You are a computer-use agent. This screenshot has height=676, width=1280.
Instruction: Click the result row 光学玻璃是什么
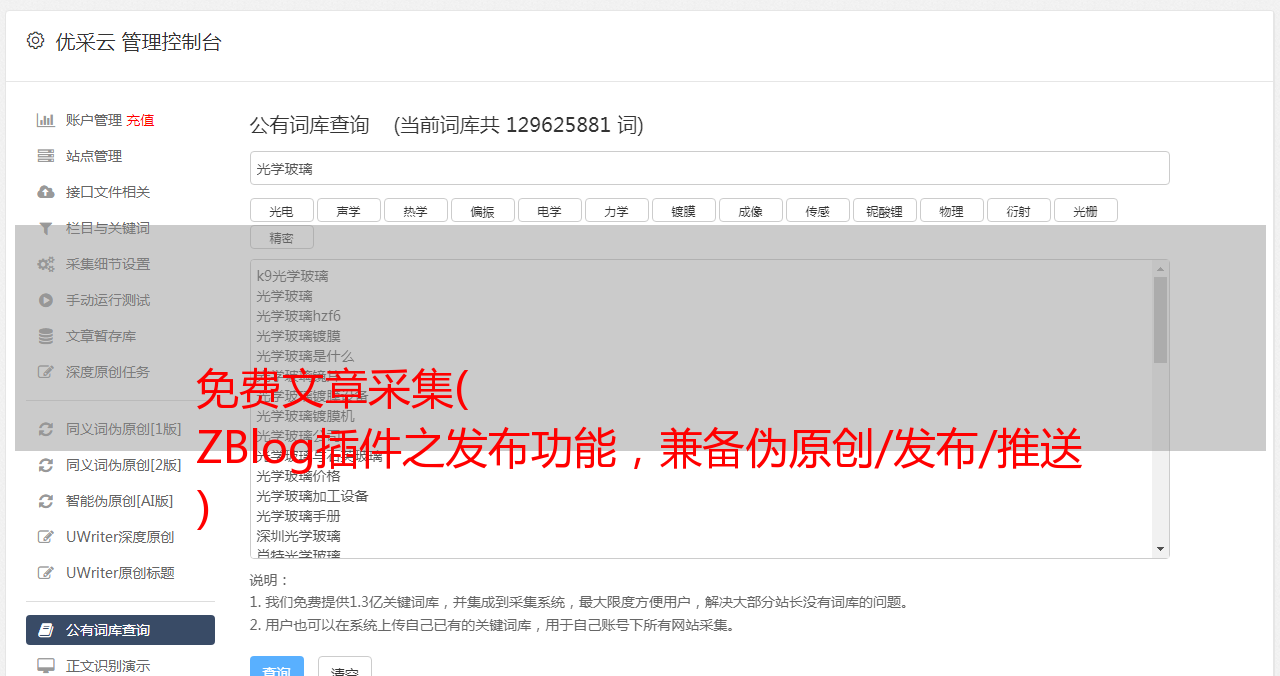[x=305, y=356]
